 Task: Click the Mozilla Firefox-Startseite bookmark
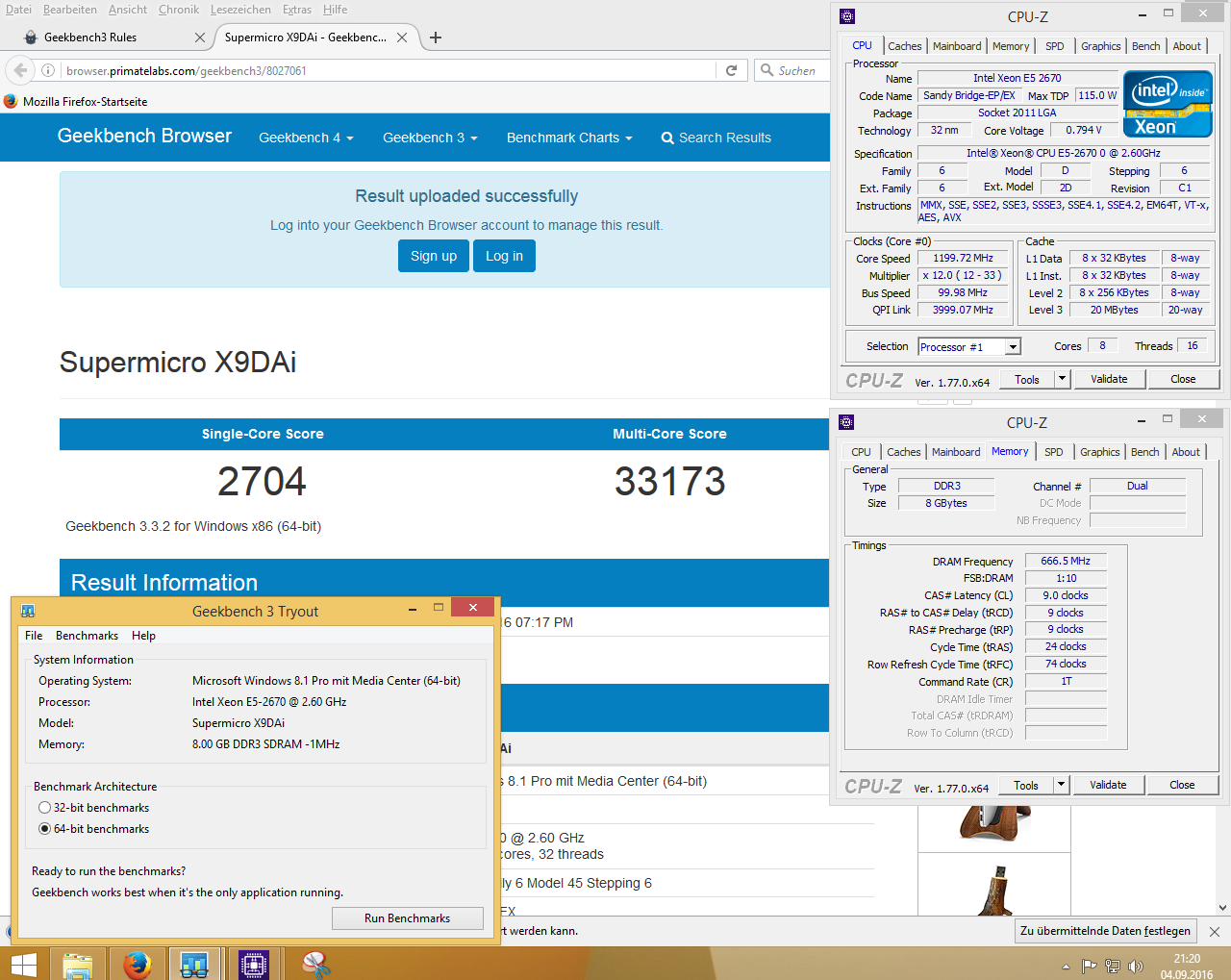(x=76, y=101)
